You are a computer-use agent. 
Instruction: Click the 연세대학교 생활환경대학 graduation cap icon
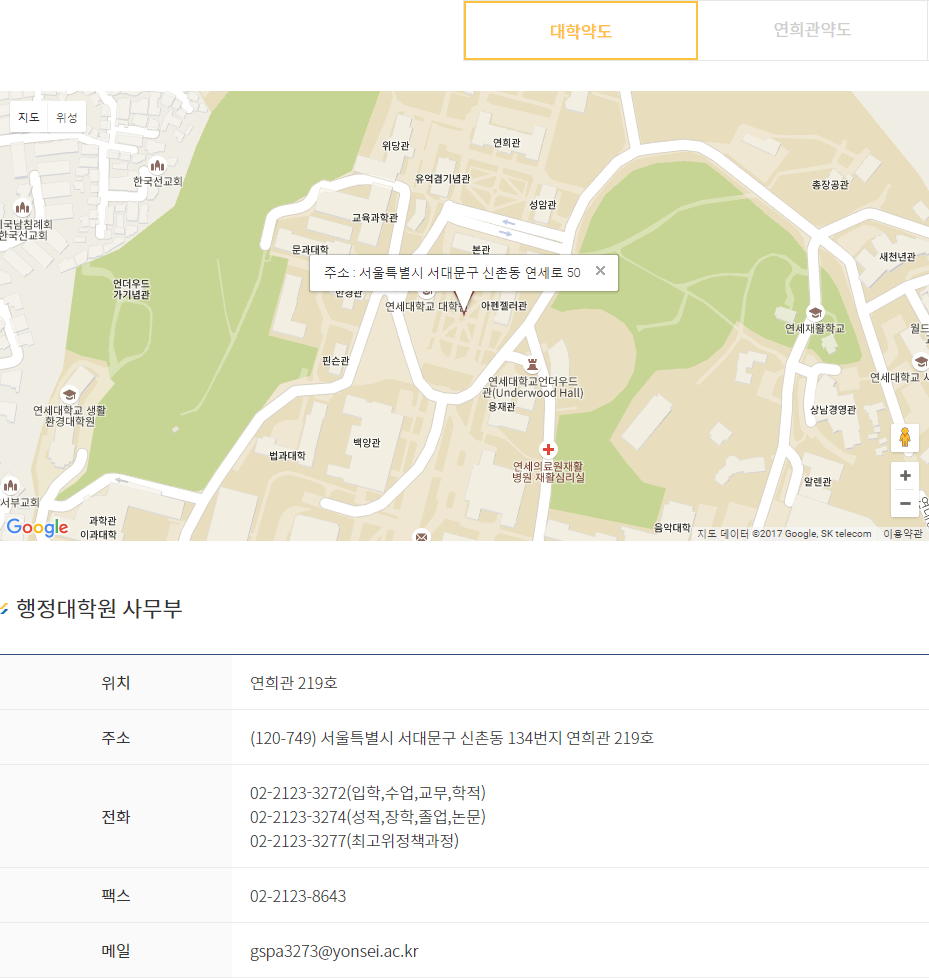click(x=69, y=395)
